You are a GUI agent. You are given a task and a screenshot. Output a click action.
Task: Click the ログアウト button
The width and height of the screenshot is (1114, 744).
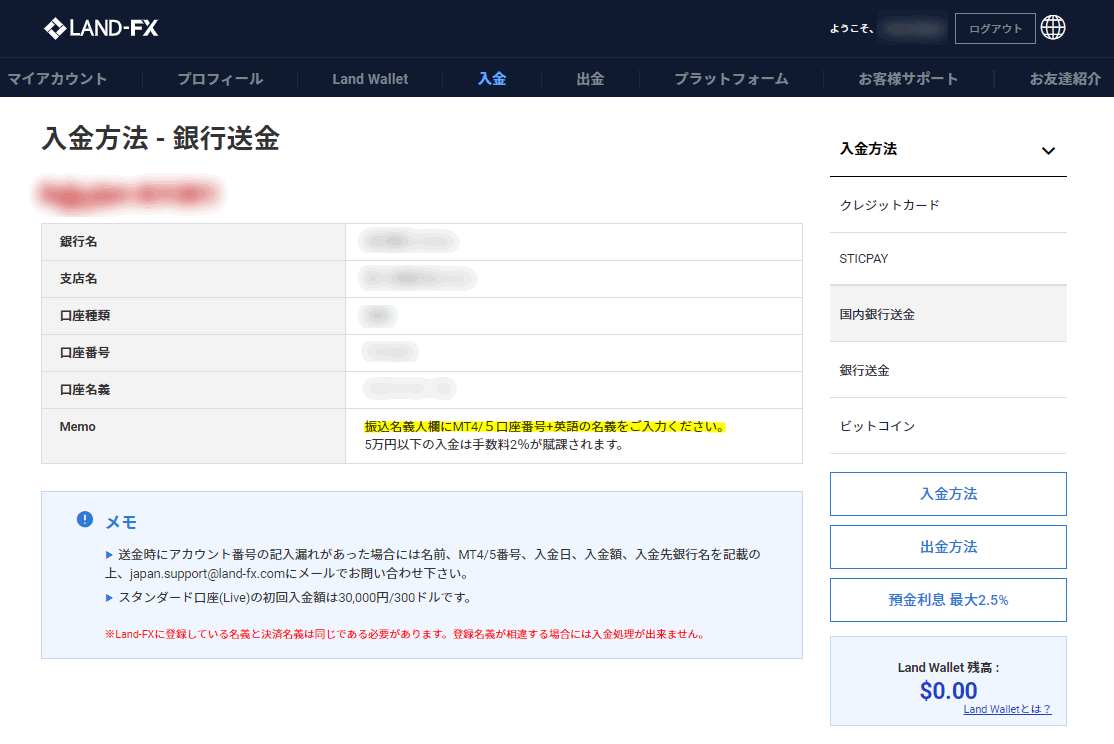coord(995,28)
